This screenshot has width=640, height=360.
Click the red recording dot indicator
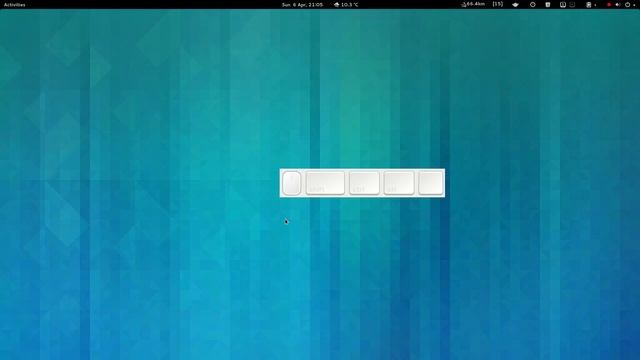click(x=609, y=4)
